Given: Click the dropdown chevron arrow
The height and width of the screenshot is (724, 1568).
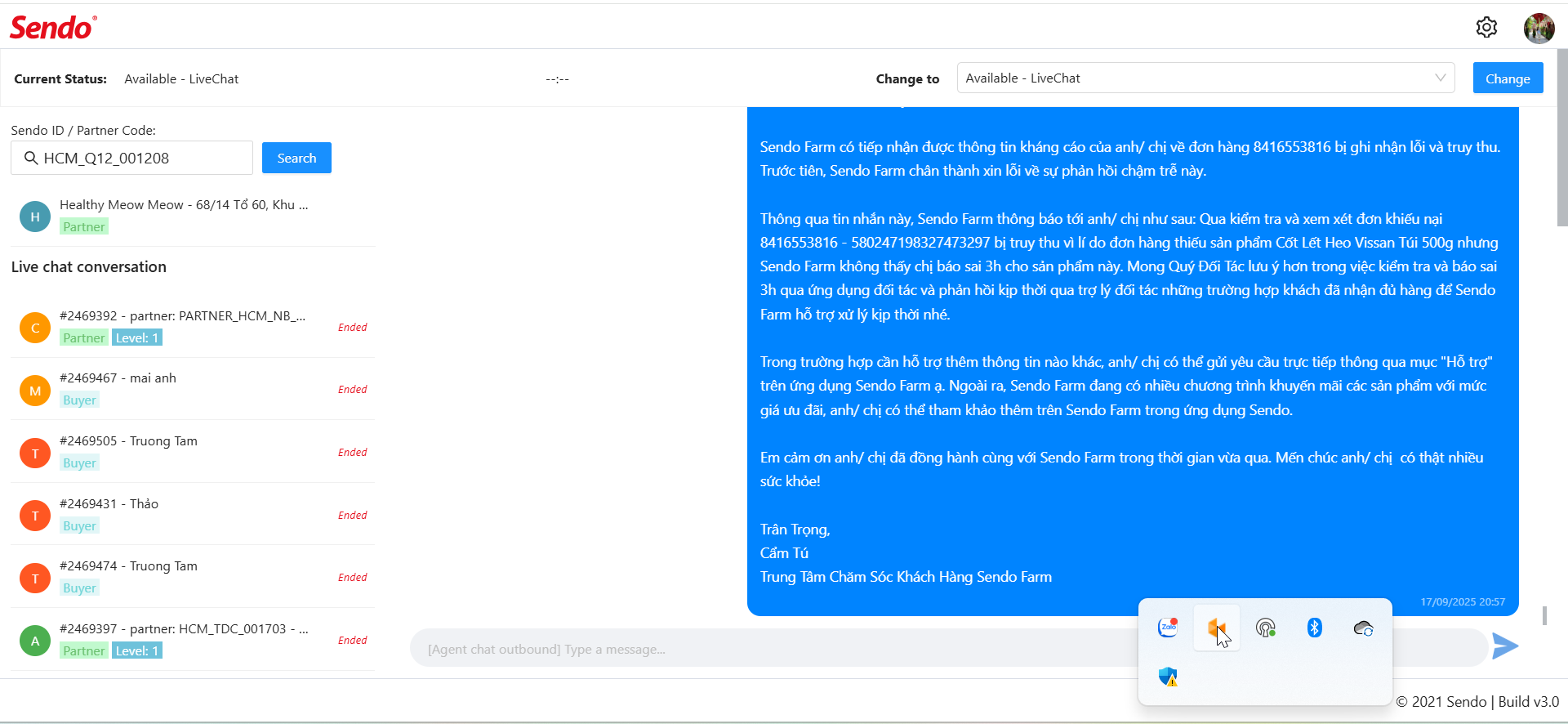Looking at the screenshot, I should 1440,78.
